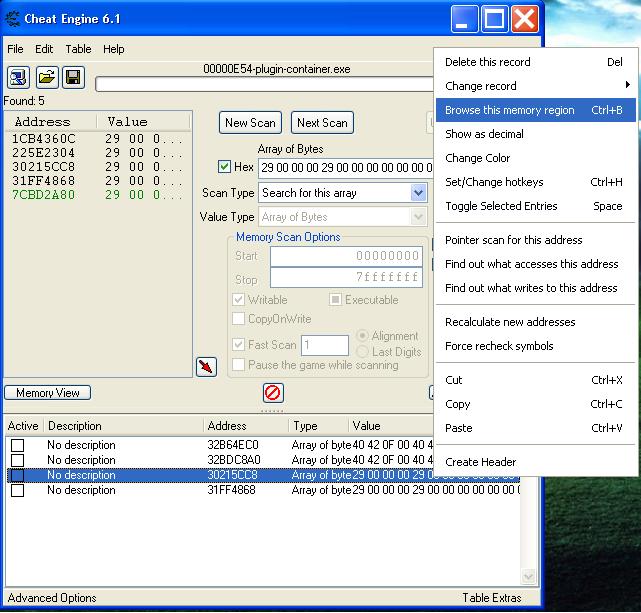This screenshot has width=641, height=613.
Task: Click the Fast Scan alignment value field
Action: (x=325, y=345)
